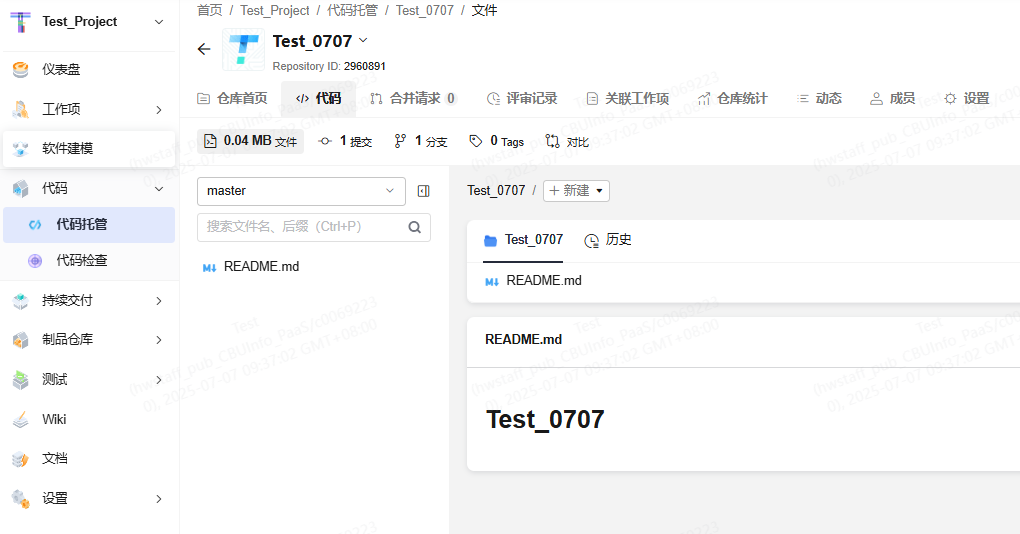Select README.md in the left file tree

click(251, 267)
